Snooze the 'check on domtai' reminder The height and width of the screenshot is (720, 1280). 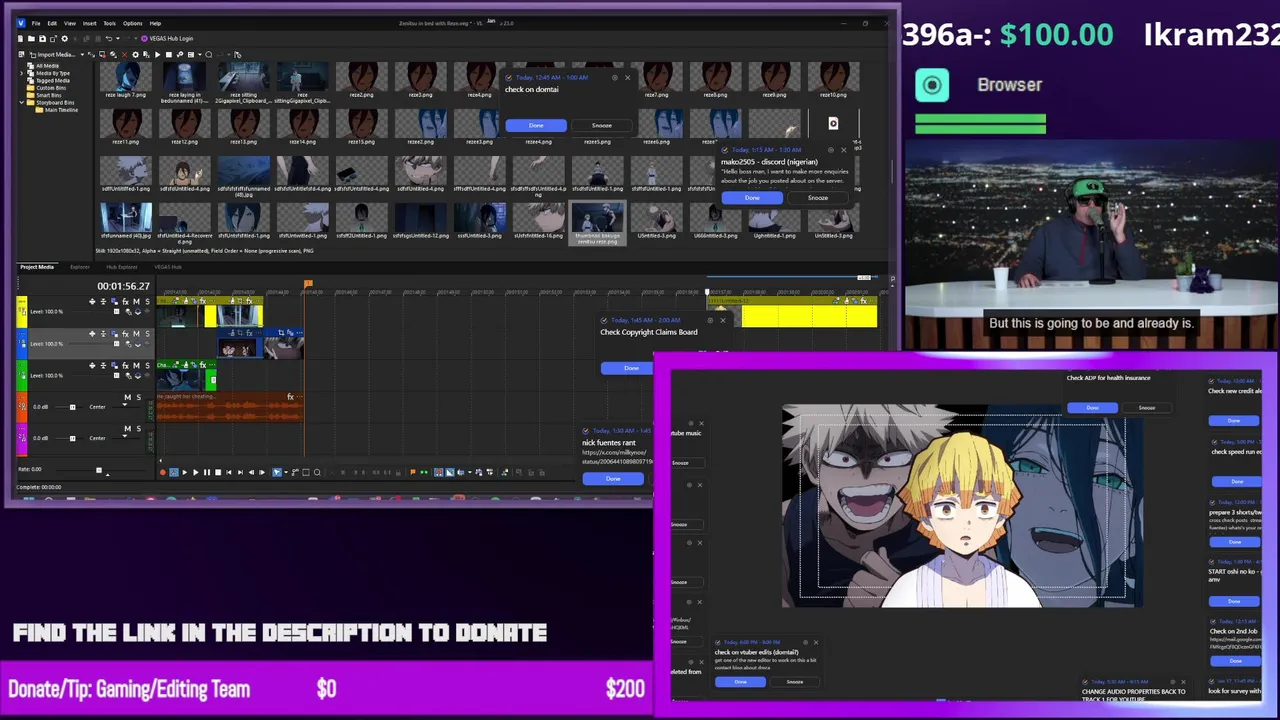[x=601, y=125]
